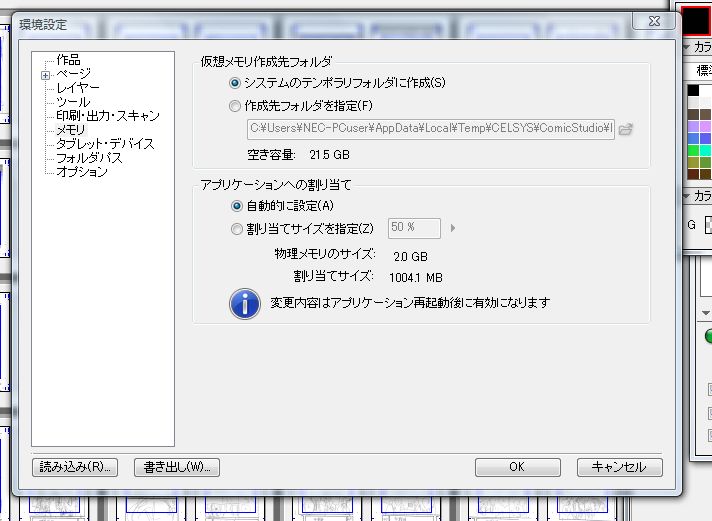712x521 pixels.
Task: Select メモリ in the settings tree
Action: pyautogui.click(x=70, y=130)
